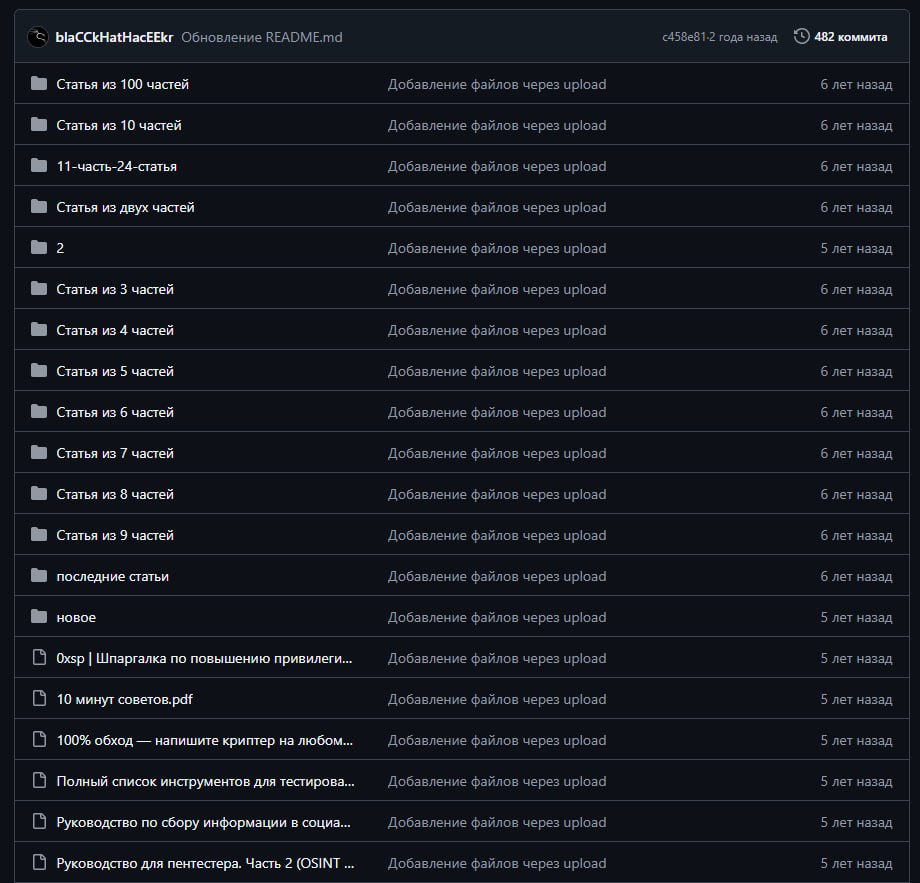Click folder icon next to 11-часть-24-статья

coord(39,166)
